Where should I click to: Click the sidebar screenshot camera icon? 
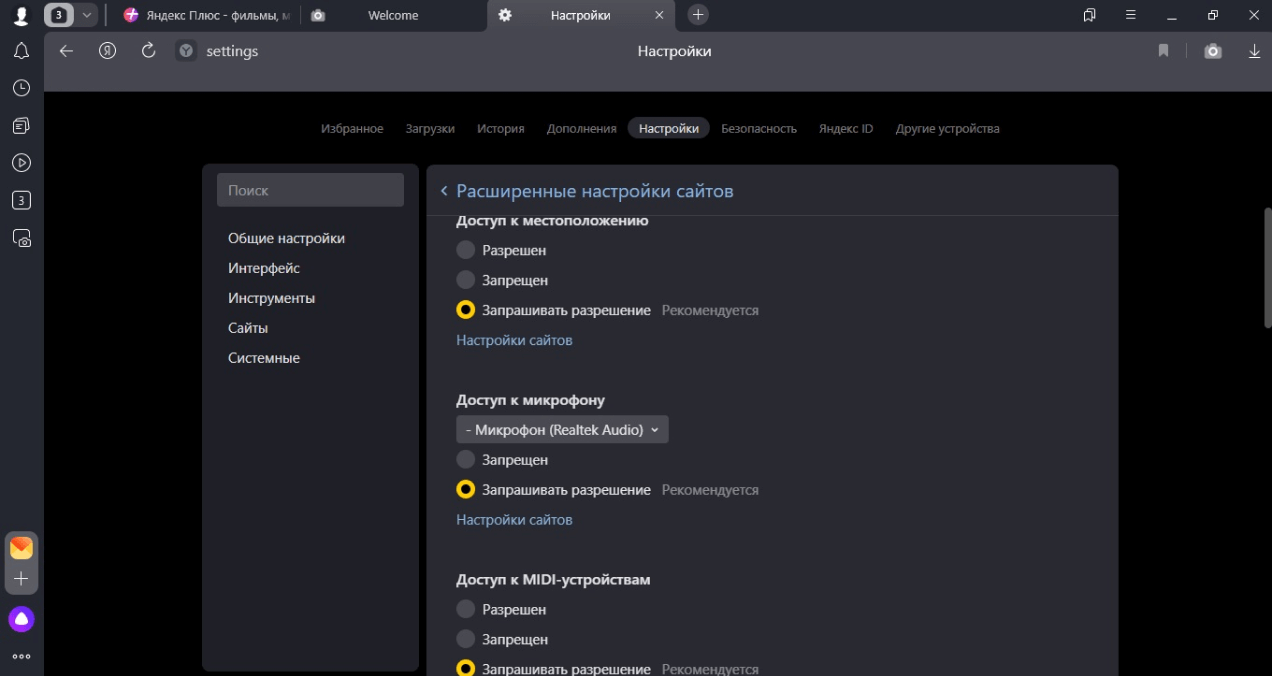[x=21, y=238]
